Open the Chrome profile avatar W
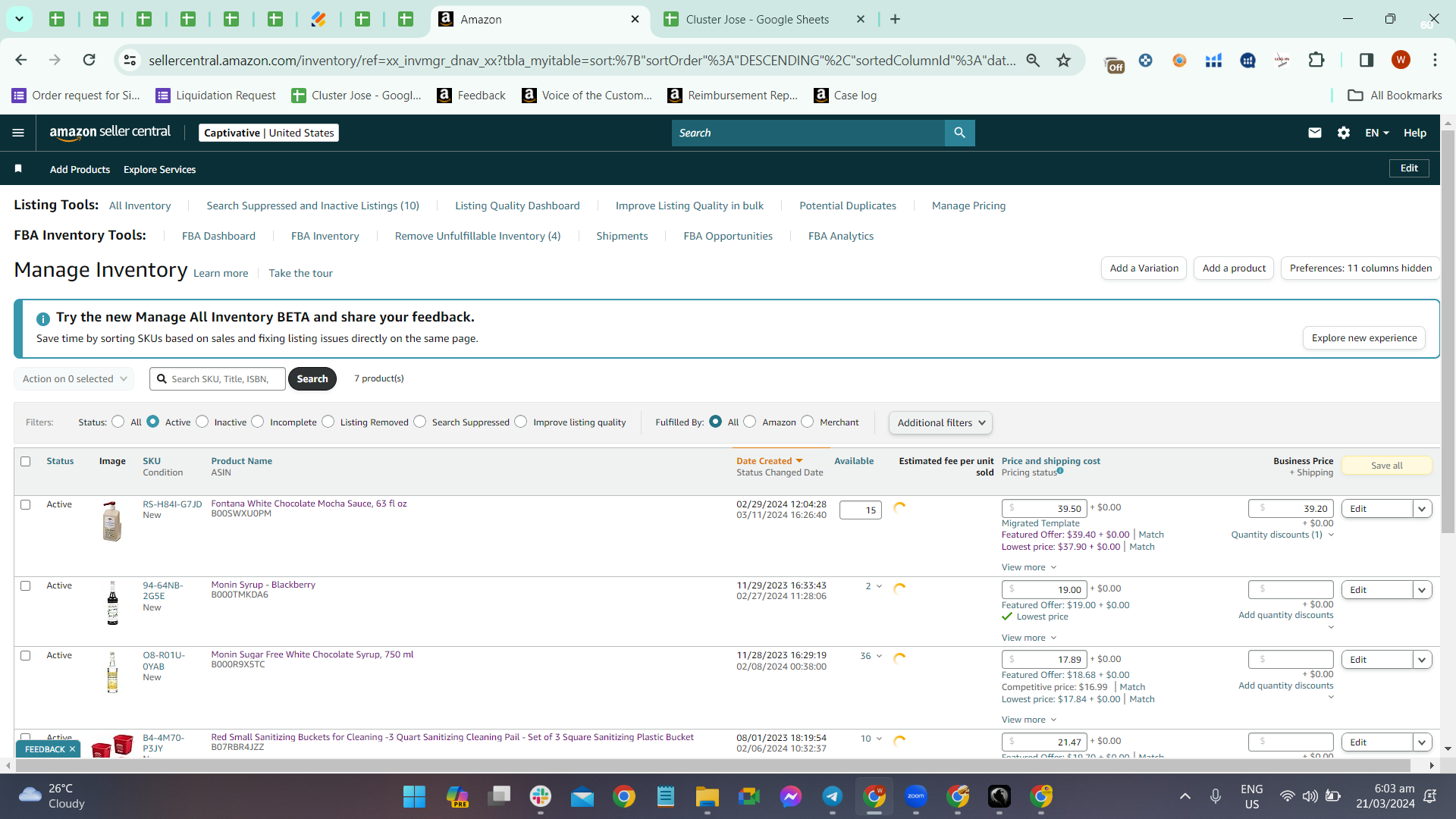Screen dimensions: 1456x819 click(1401, 60)
